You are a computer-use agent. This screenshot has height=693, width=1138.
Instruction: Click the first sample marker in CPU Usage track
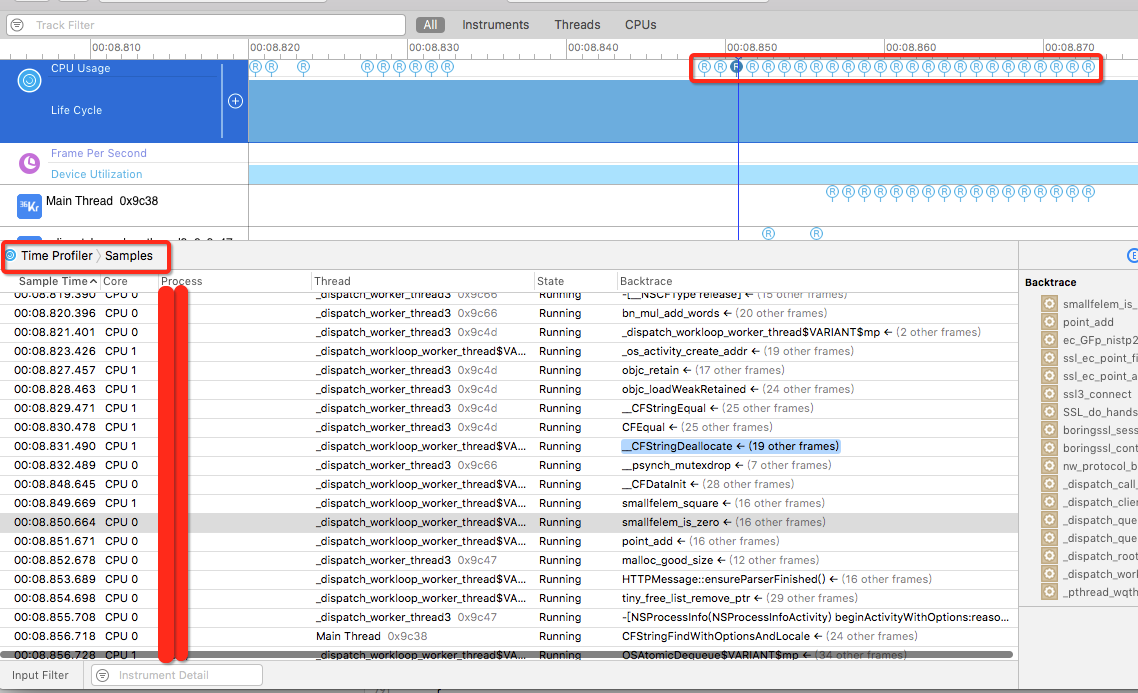pos(255,67)
